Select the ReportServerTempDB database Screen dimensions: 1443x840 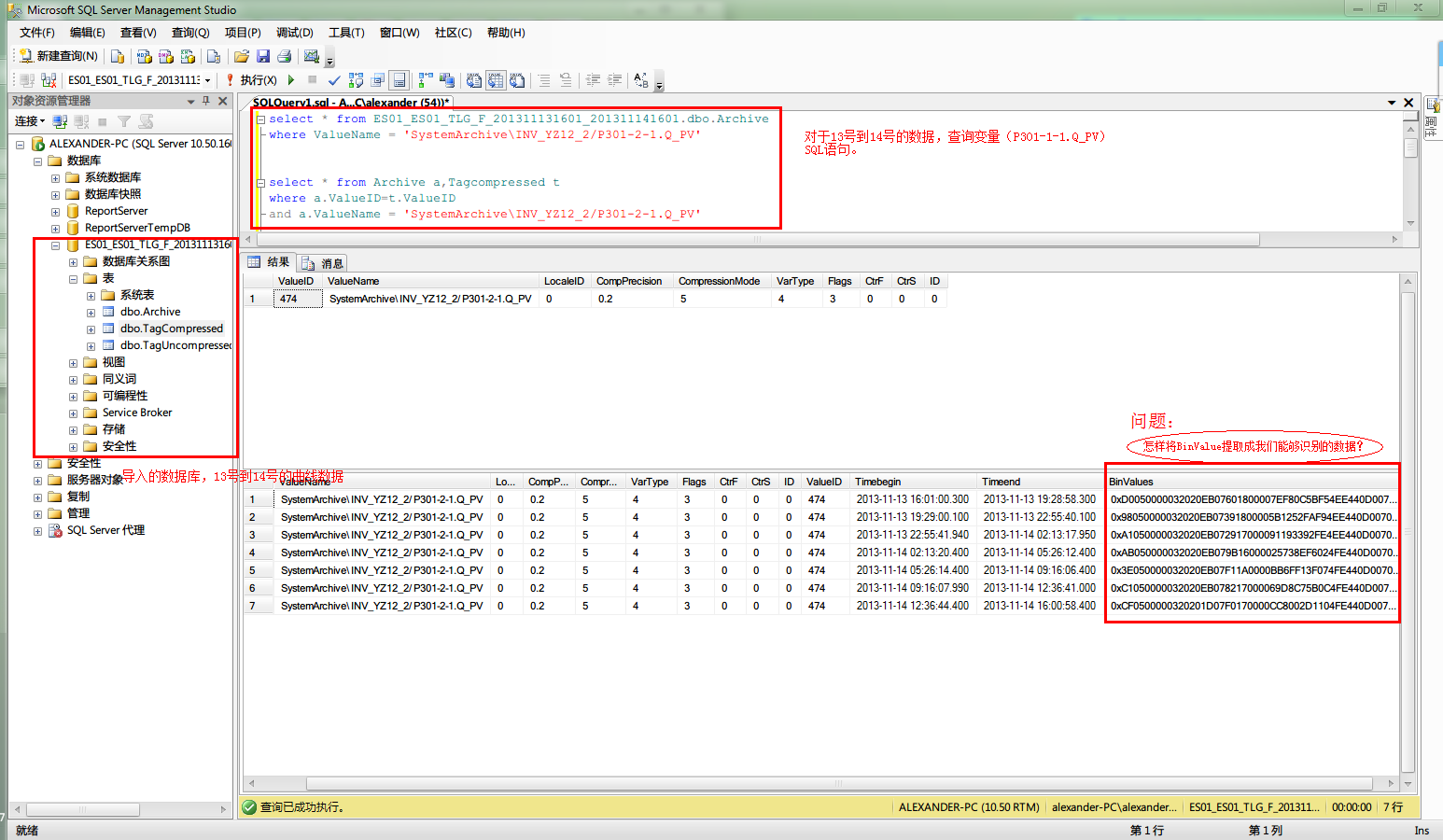[x=137, y=228]
